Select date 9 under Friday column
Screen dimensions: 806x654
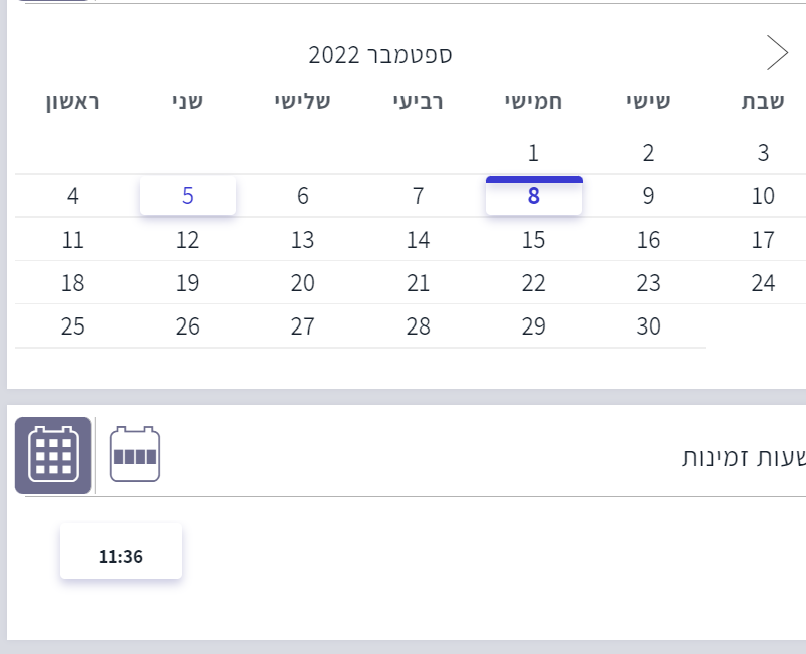click(x=649, y=196)
